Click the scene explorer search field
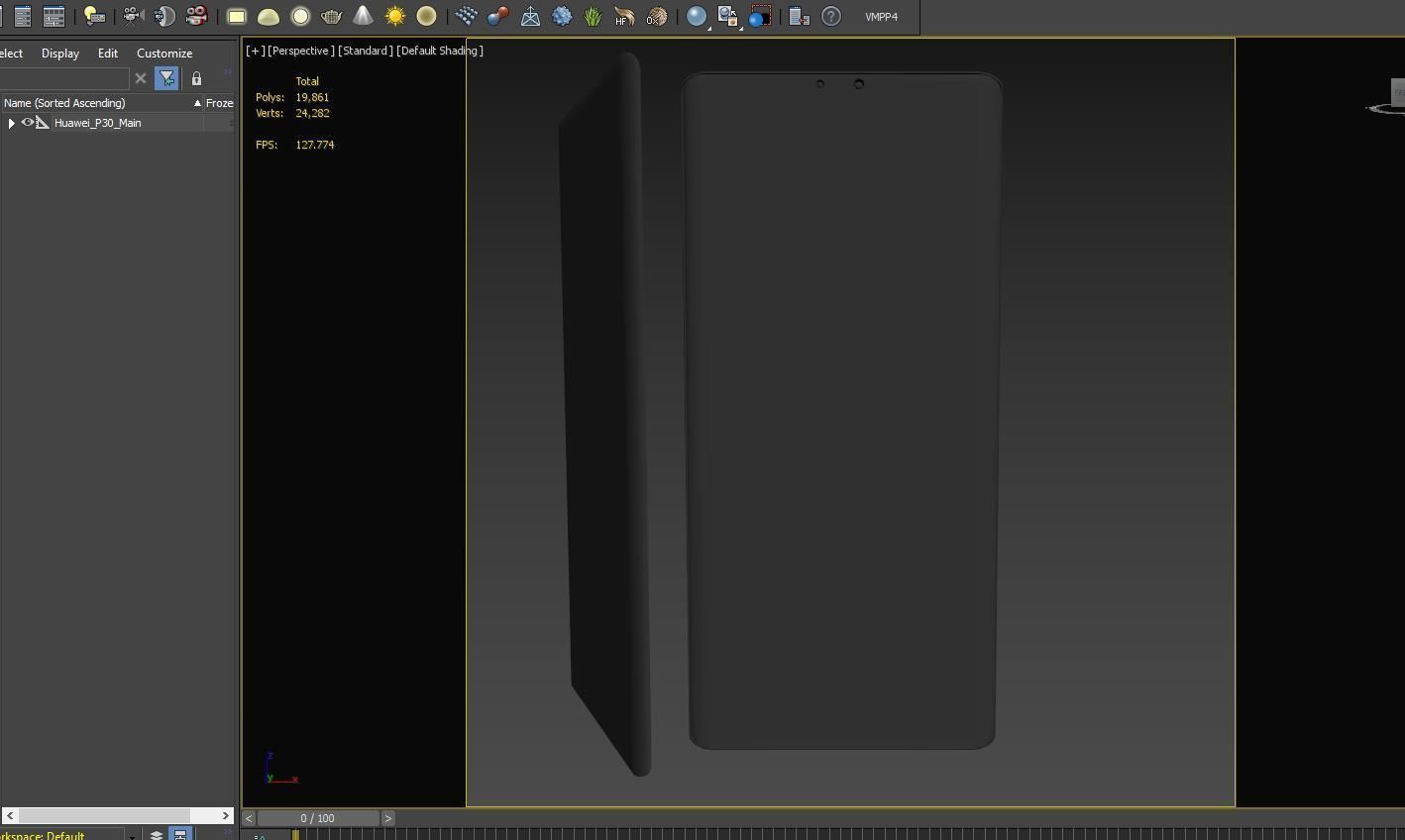 (x=64, y=78)
